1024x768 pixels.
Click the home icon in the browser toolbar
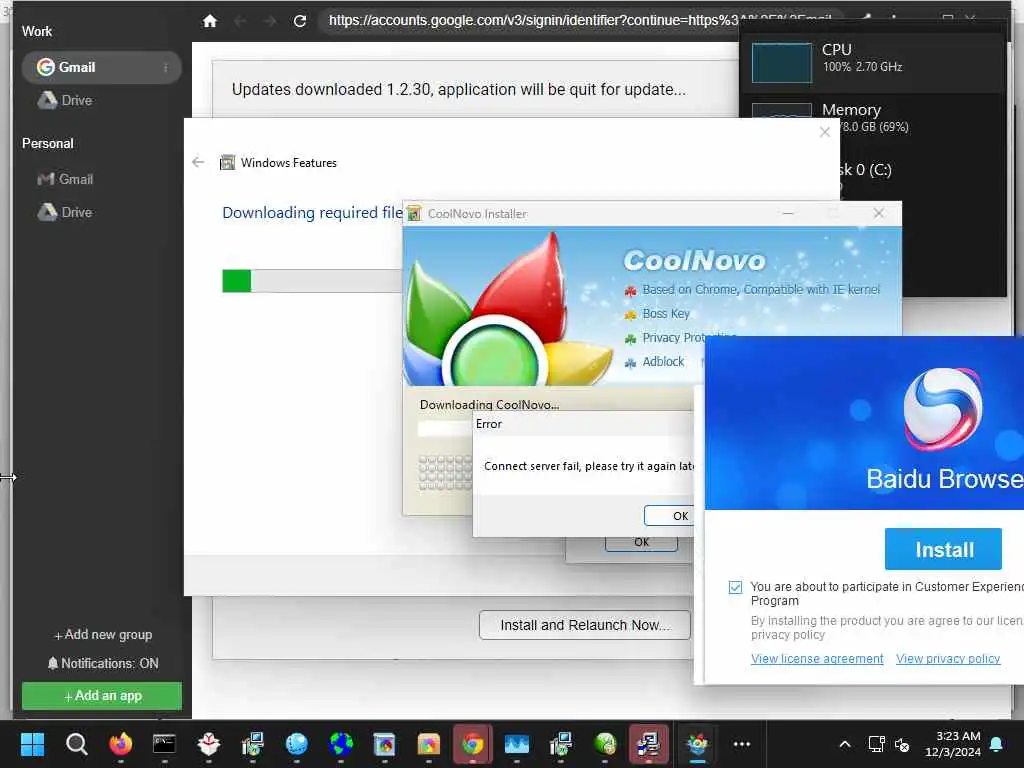(210, 21)
